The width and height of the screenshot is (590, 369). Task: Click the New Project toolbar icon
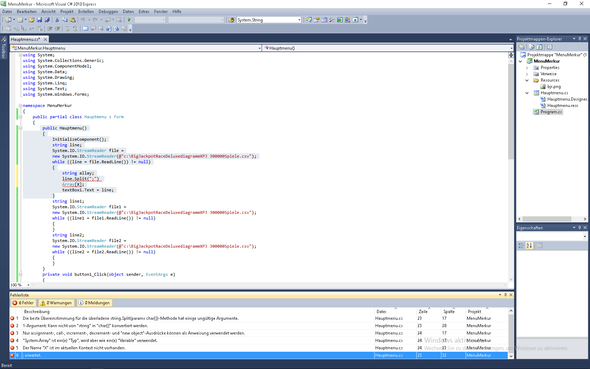[8, 20]
